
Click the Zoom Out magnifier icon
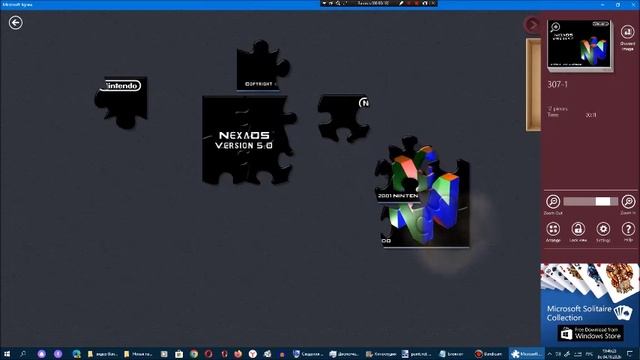[553, 202]
